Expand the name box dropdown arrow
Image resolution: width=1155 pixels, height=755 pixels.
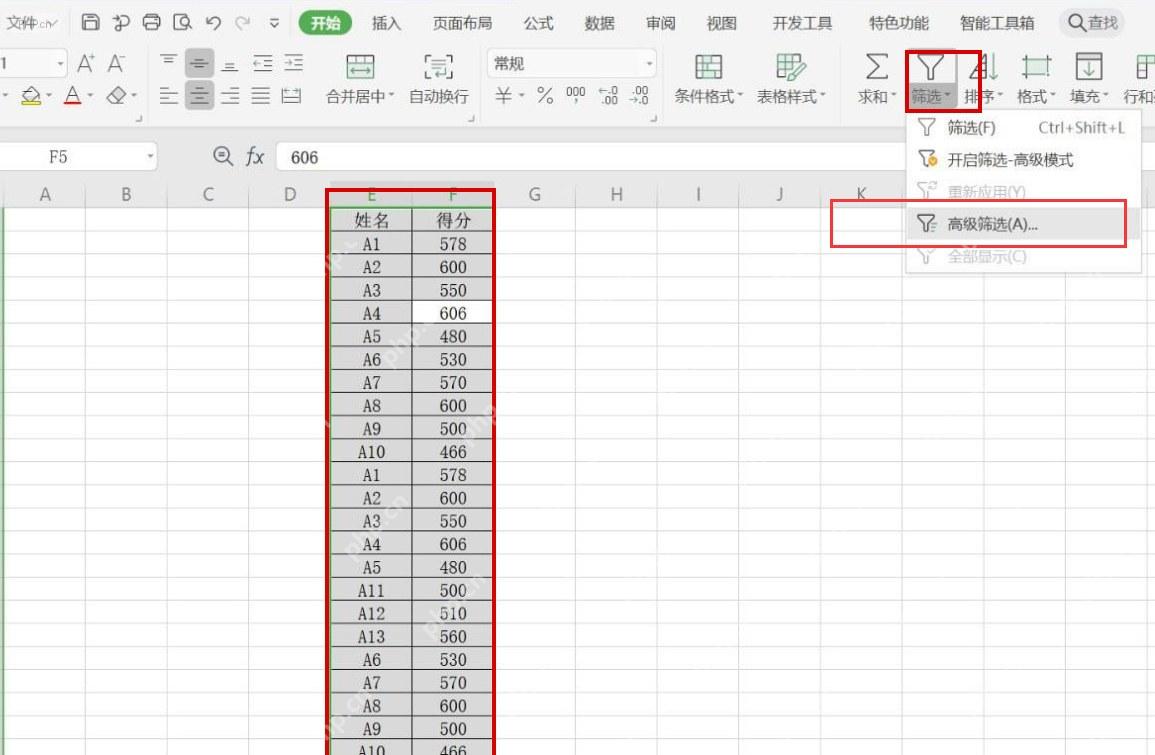[150, 156]
